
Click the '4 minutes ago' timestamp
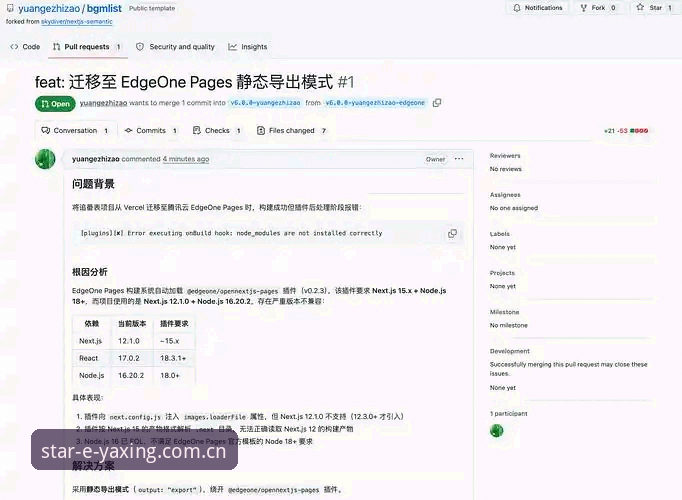186,159
